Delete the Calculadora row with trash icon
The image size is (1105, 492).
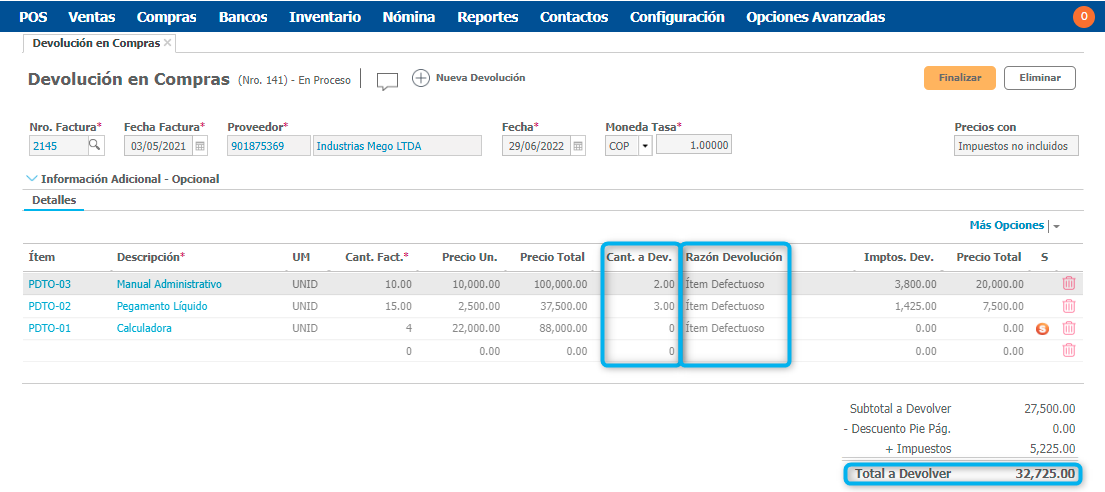pos(1068,328)
